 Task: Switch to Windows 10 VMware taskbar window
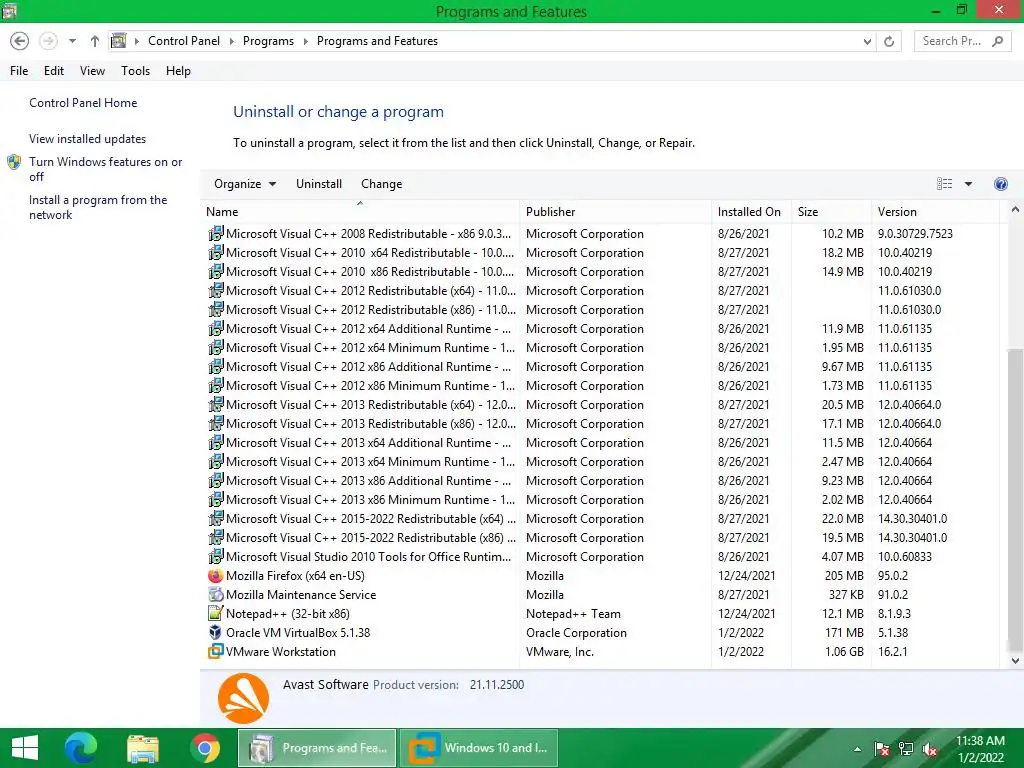coord(479,748)
